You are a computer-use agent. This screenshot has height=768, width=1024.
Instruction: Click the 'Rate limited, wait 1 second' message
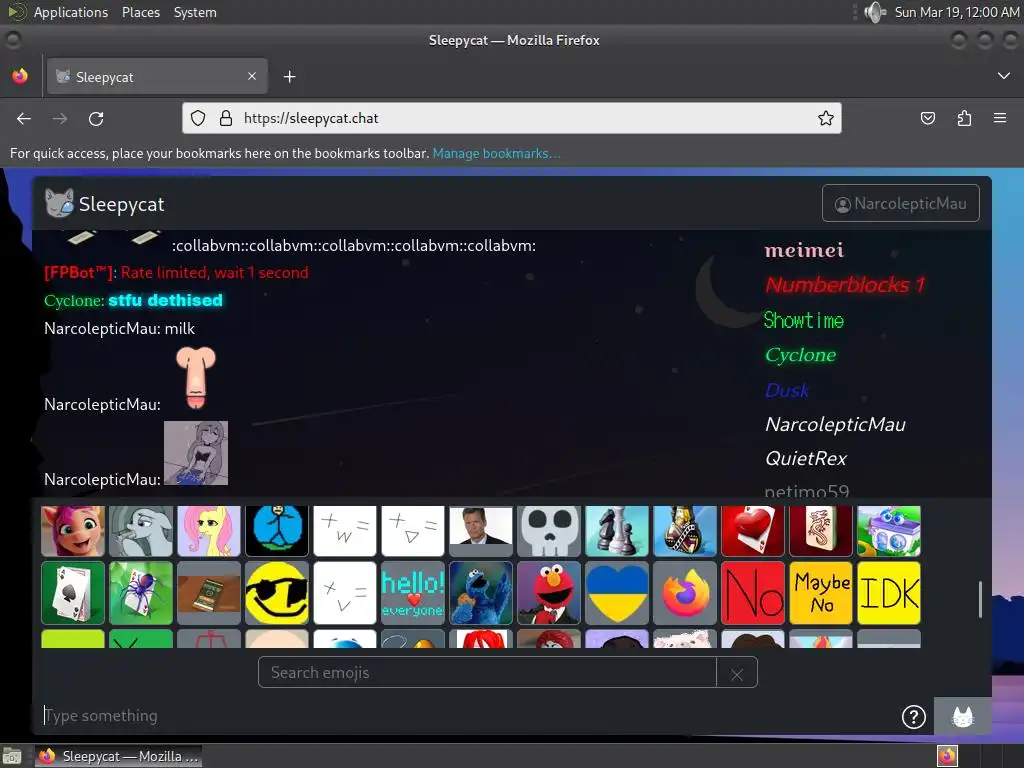214,273
